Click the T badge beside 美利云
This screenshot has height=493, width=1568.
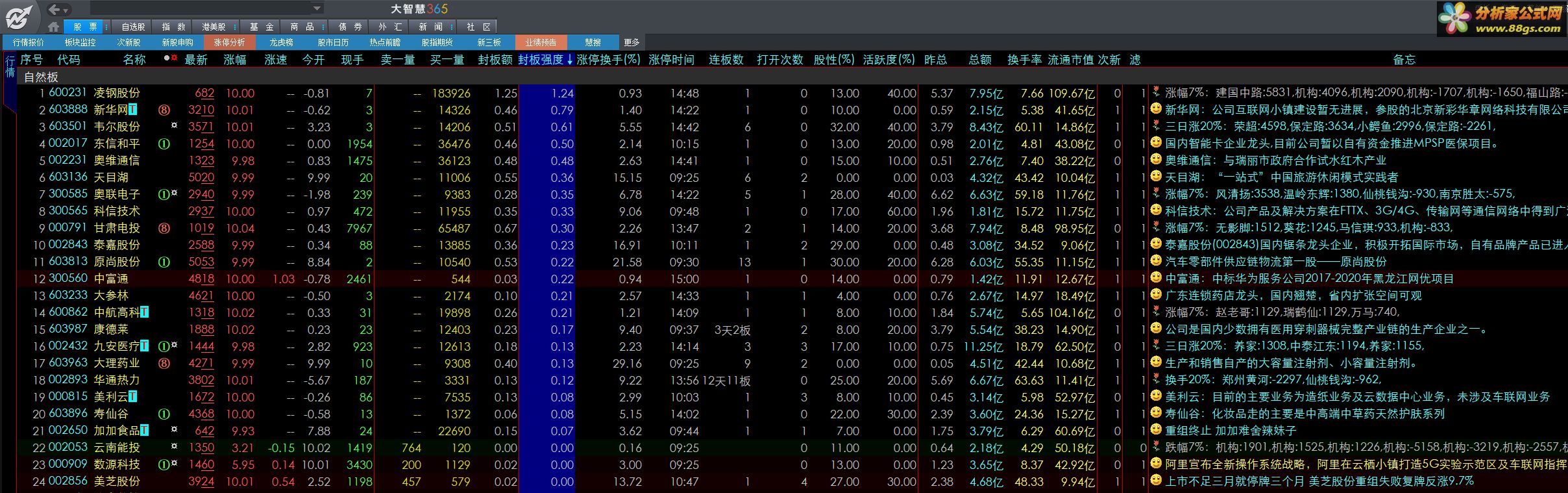[132, 397]
